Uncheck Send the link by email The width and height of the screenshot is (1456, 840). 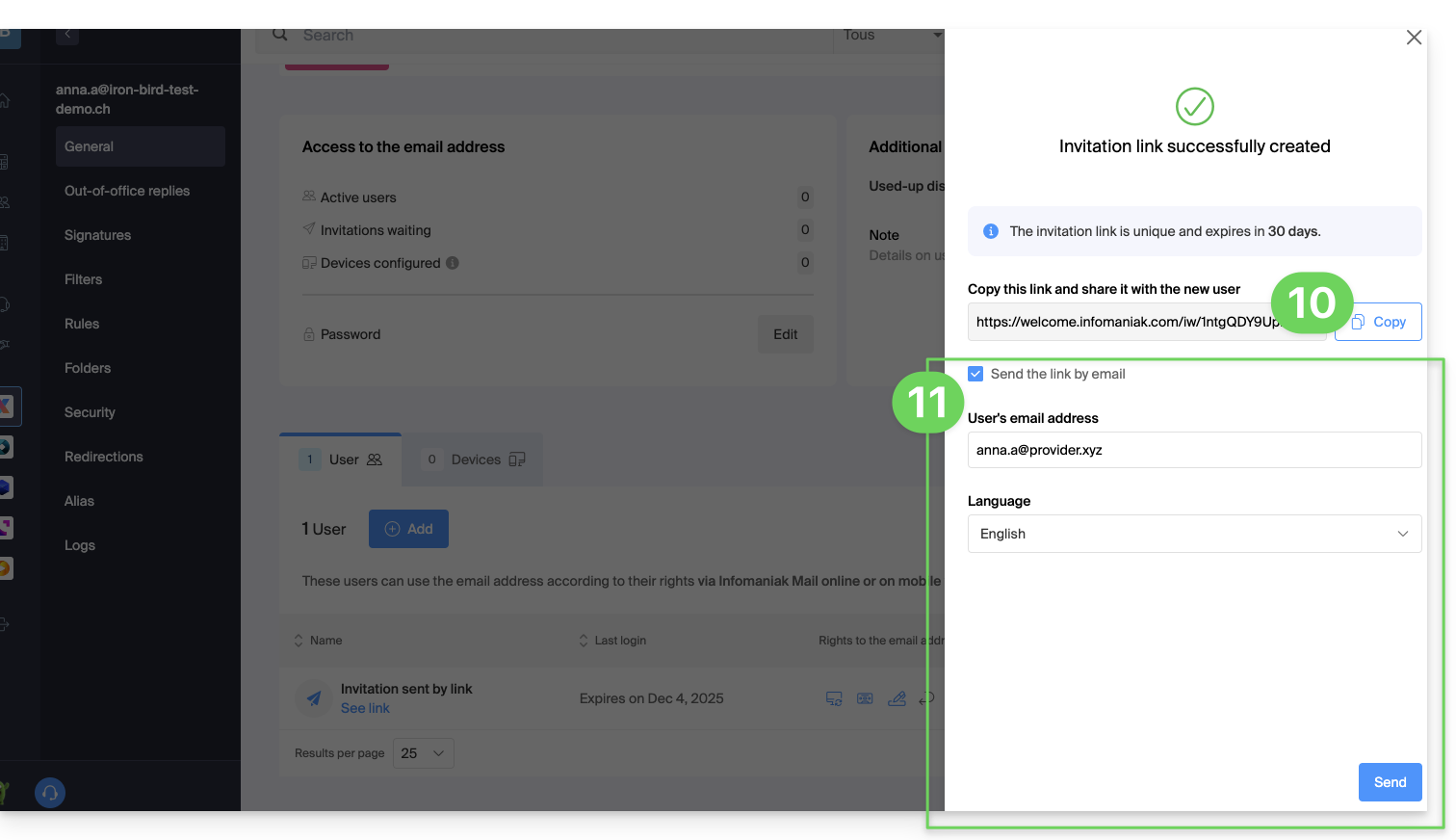coord(975,374)
